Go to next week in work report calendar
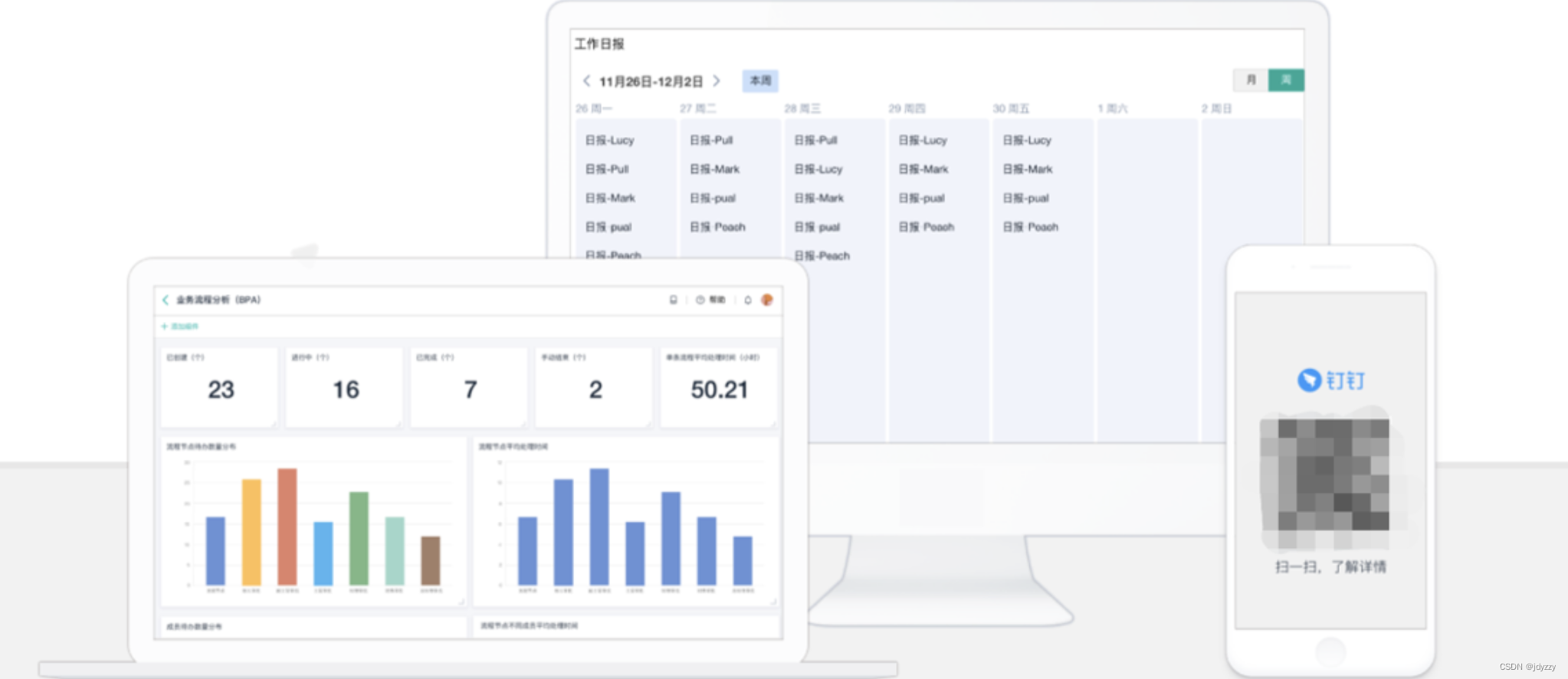1568x679 pixels. click(x=717, y=80)
